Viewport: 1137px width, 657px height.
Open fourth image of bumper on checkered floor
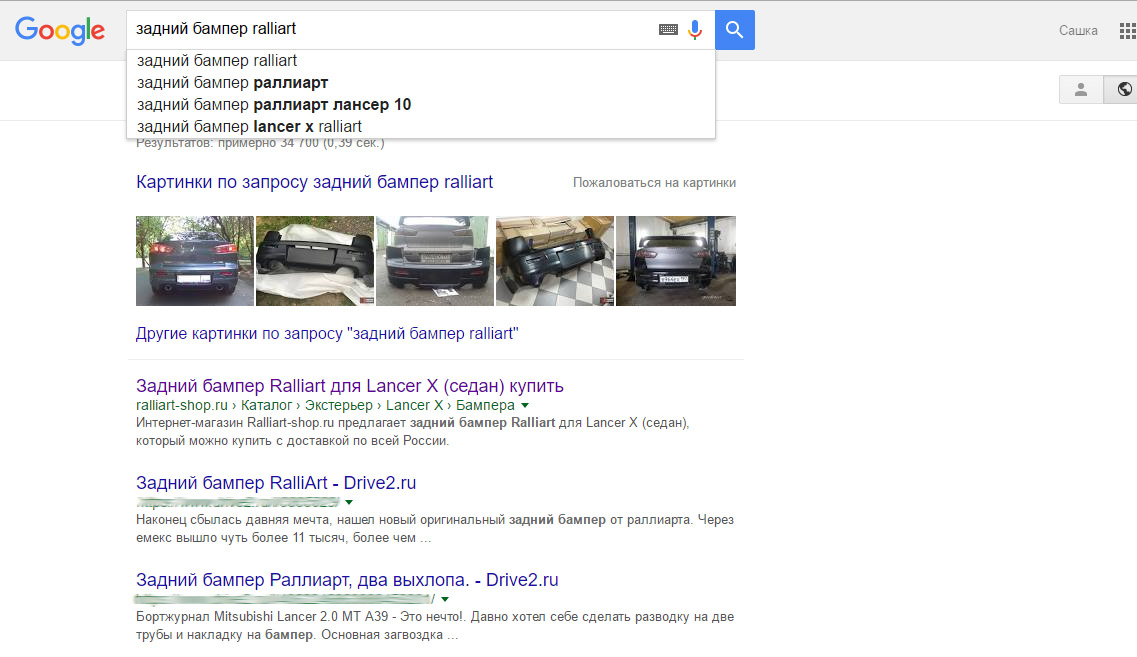[x=555, y=261]
